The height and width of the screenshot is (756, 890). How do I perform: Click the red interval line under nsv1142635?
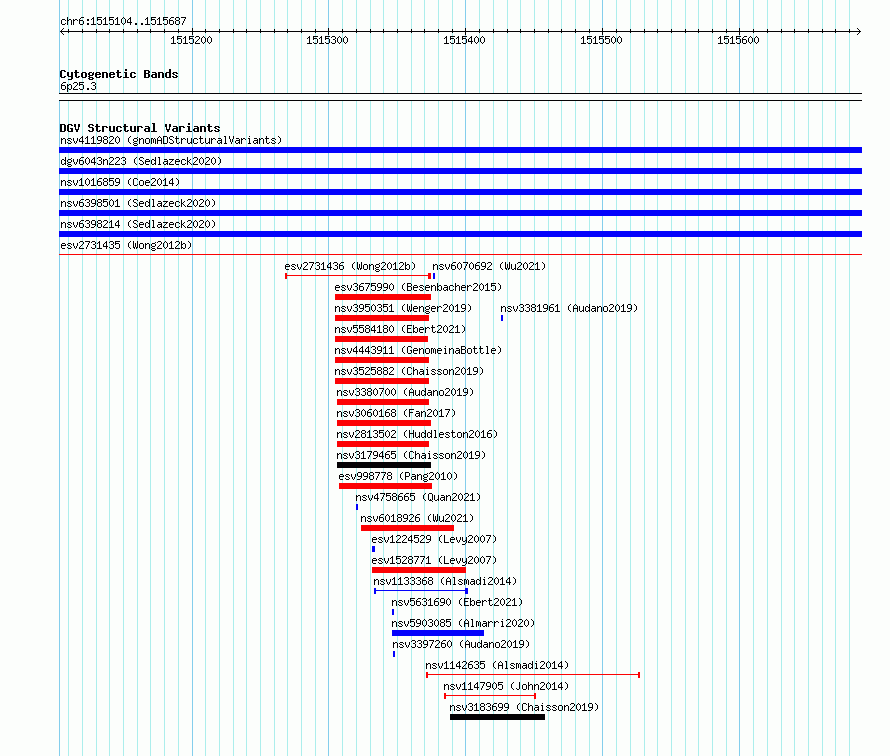tap(533, 675)
